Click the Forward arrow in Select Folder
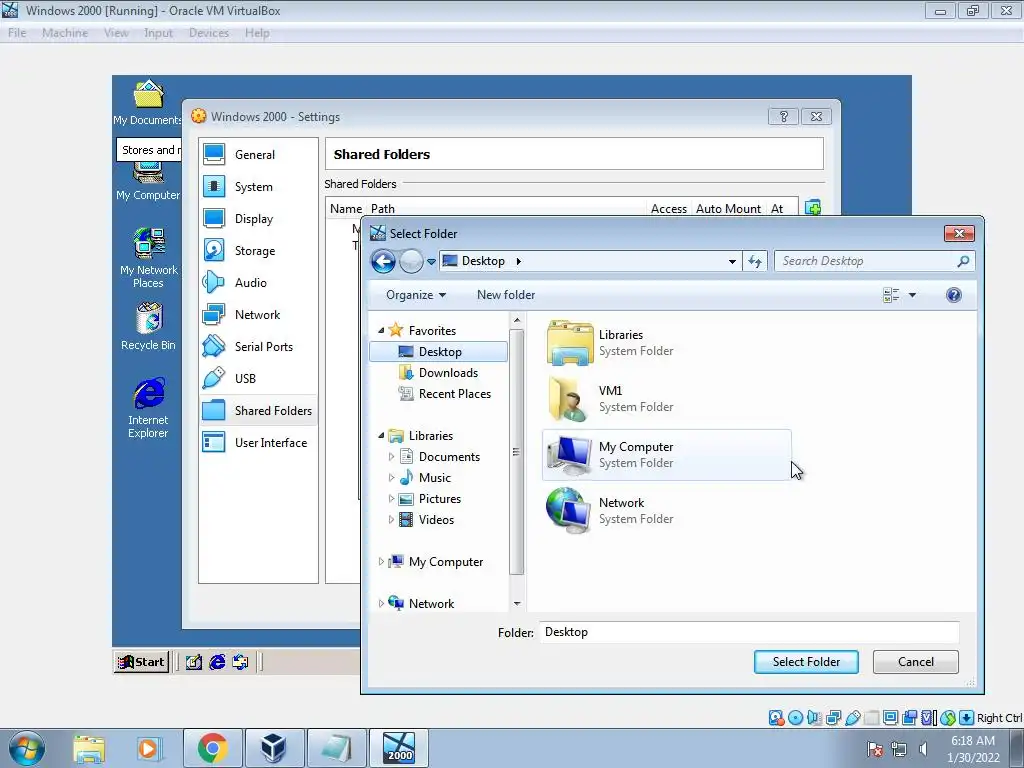This screenshot has height=768, width=1024. click(x=411, y=261)
